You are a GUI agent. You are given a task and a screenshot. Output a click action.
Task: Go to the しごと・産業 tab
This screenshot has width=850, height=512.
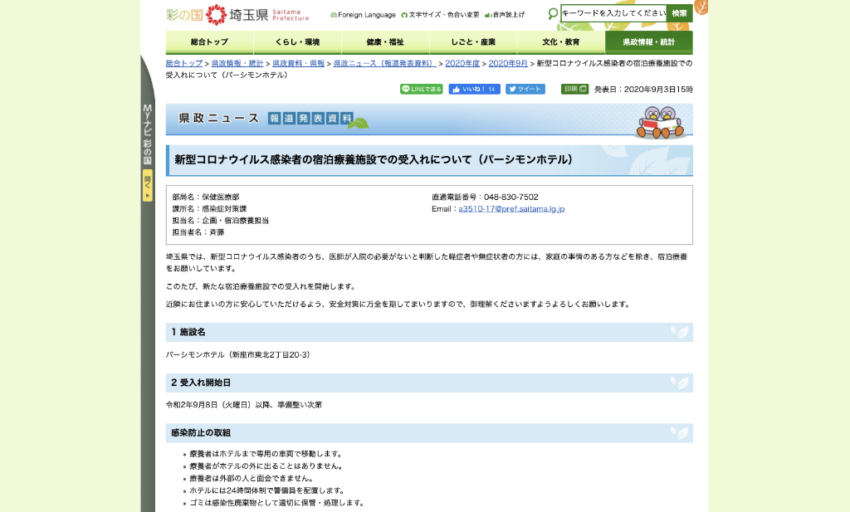tap(473, 42)
